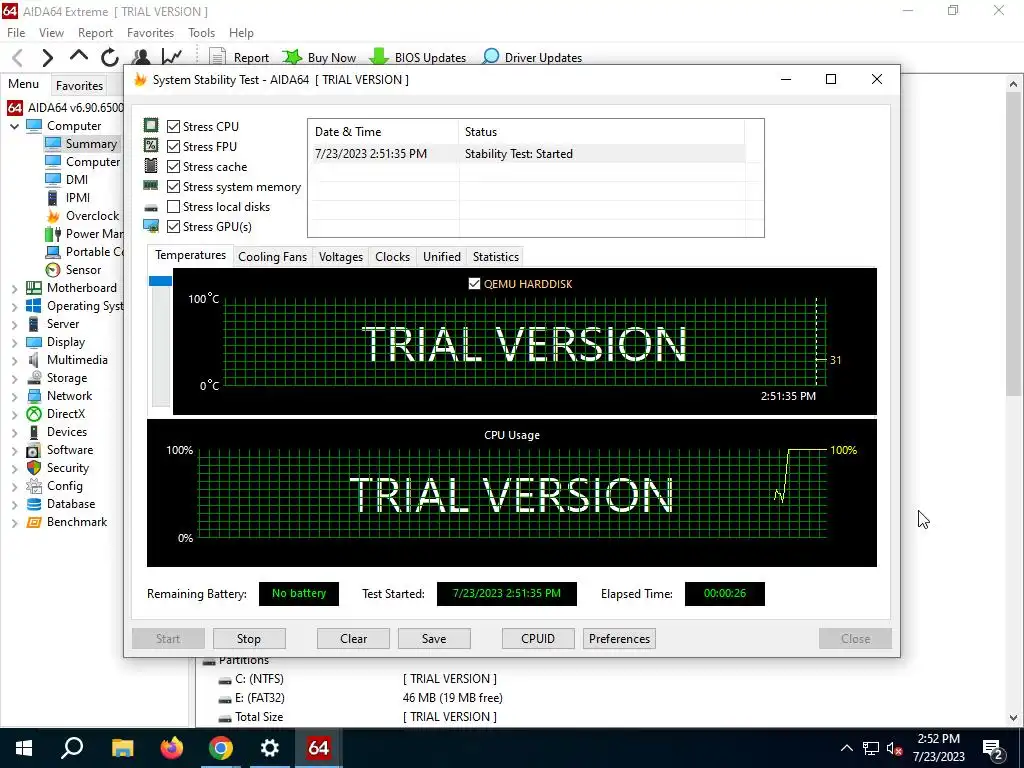This screenshot has height=768, width=1024.
Task: Expand the Display tree node
Action: [14, 342]
